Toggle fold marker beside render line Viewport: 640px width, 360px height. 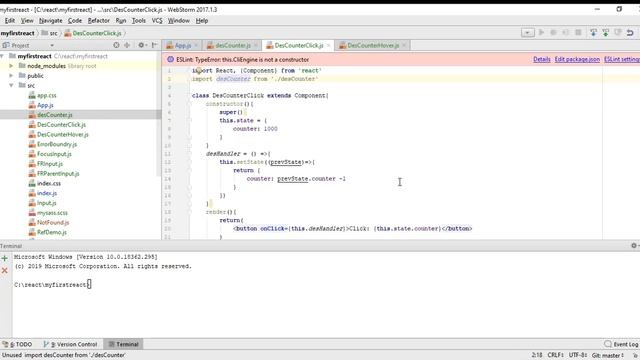pos(189,212)
